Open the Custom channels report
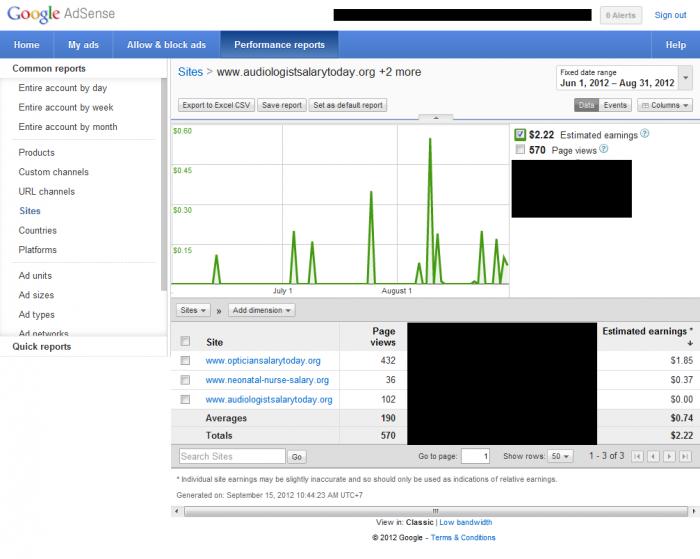Image resolution: width=700 pixels, height=559 pixels. tap(54, 172)
